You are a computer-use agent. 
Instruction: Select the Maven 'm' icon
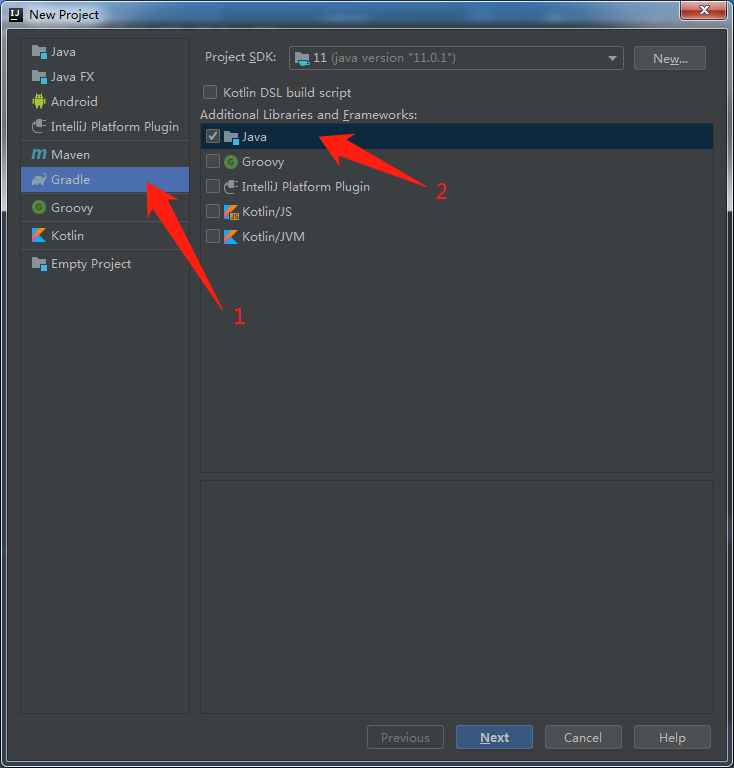pyautogui.click(x=39, y=154)
